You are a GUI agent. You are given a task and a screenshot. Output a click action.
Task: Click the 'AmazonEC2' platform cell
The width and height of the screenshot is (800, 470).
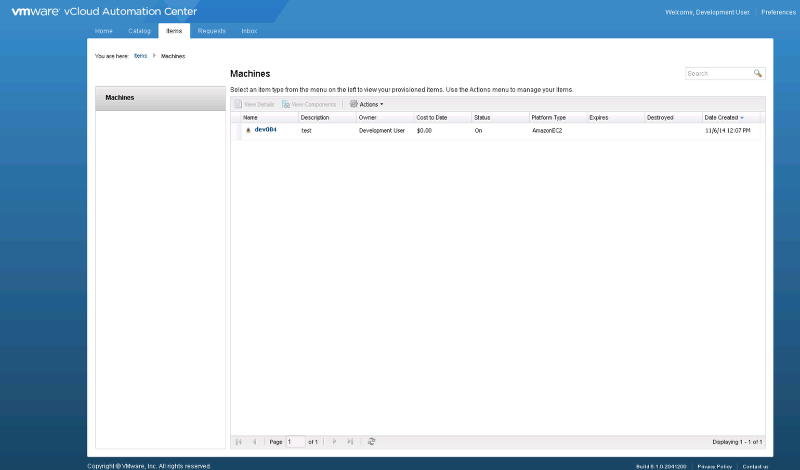[x=547, y=131]
